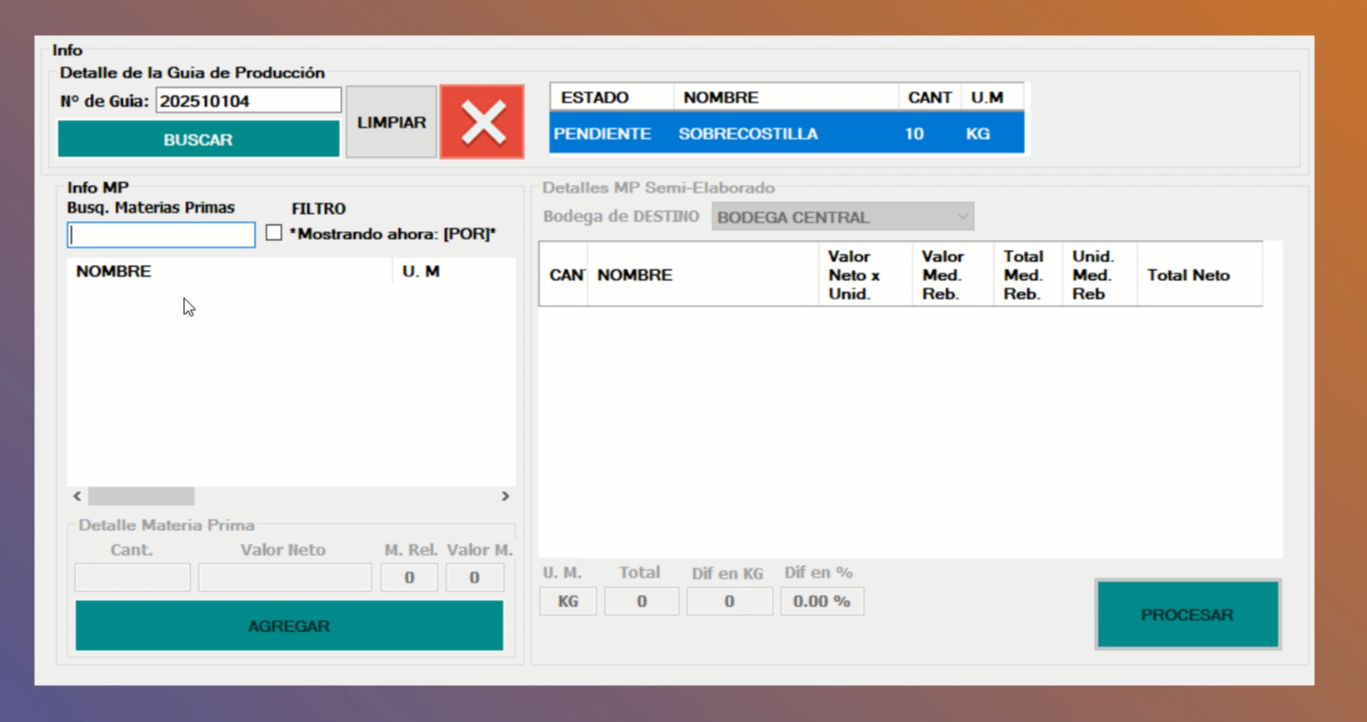Click the NOMBRE column header in materials list
The height and width of the screenshot is (722, 1367).
(x=229, y=272)
